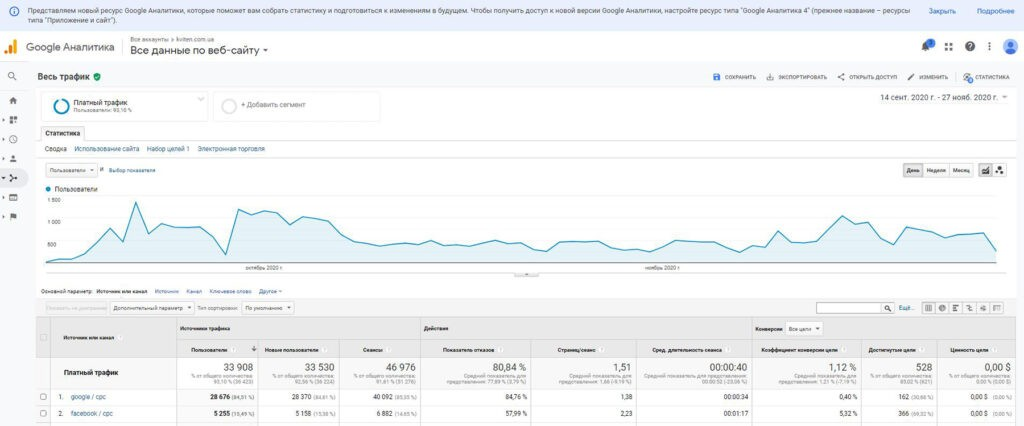
Task: Open the Help question mark icon
Action: 970,46
